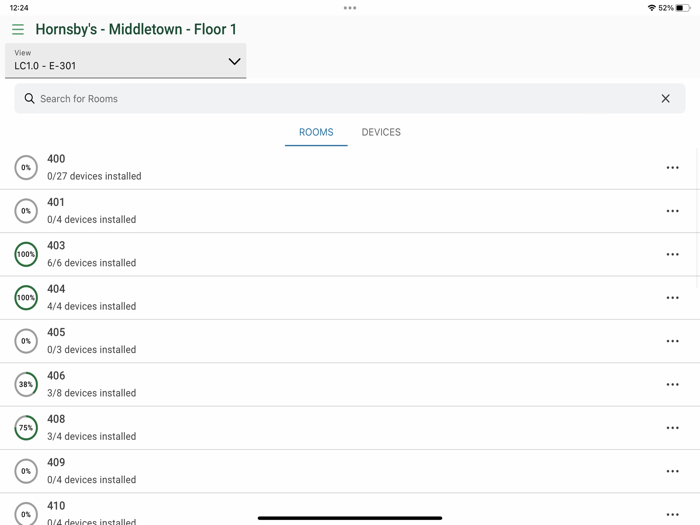Screen dimensions: 700x525
Task: Open room 400 from the list
Action: click(x=350, y=168)
